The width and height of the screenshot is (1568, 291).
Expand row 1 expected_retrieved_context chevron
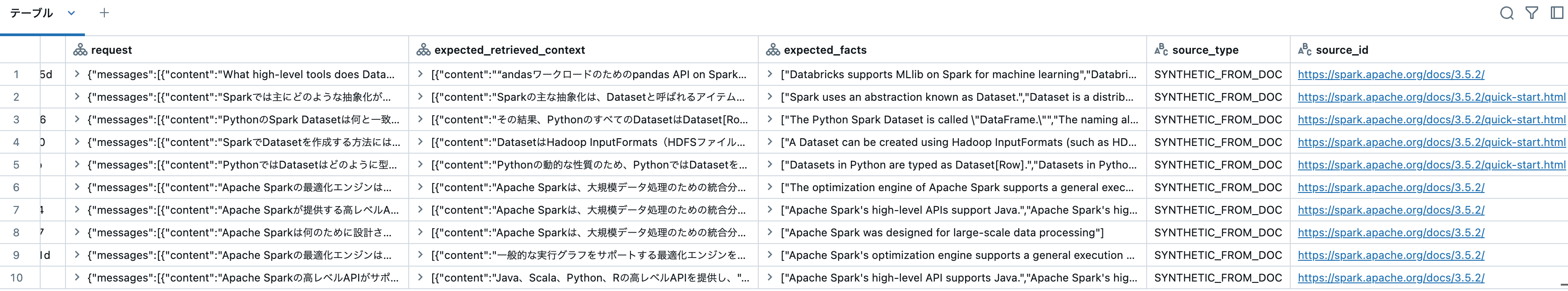(420, 74)
